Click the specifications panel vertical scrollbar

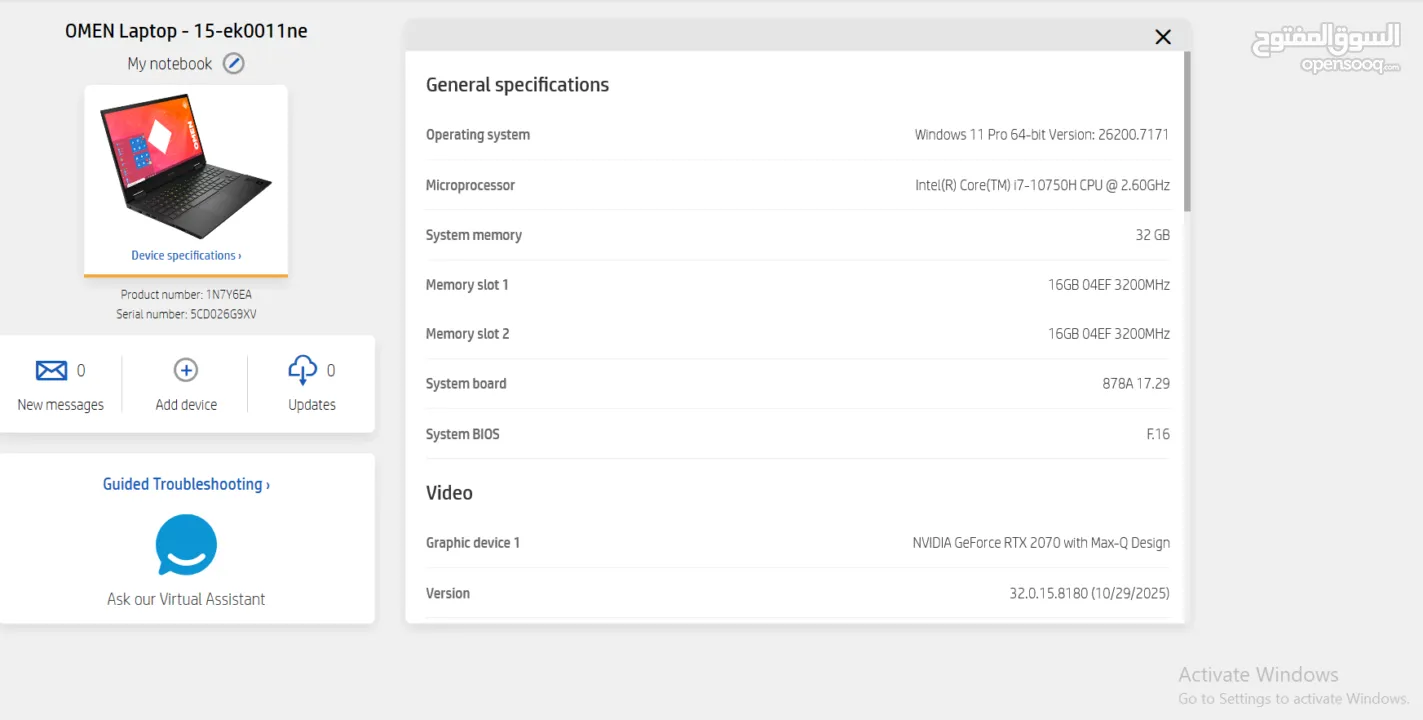[x=1187, y=130]
